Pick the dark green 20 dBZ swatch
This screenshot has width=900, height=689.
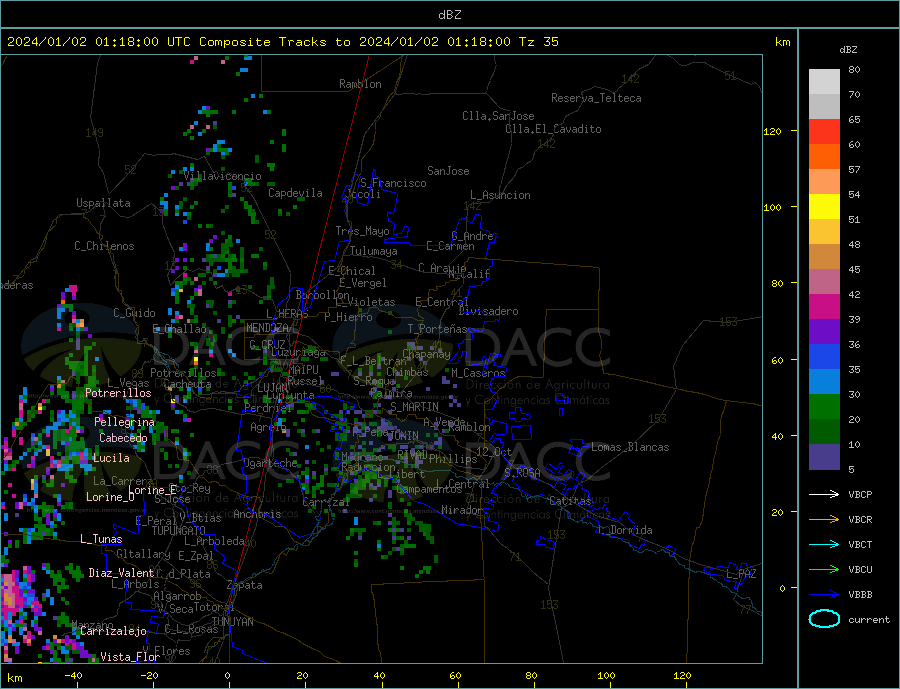coord(824,432)
